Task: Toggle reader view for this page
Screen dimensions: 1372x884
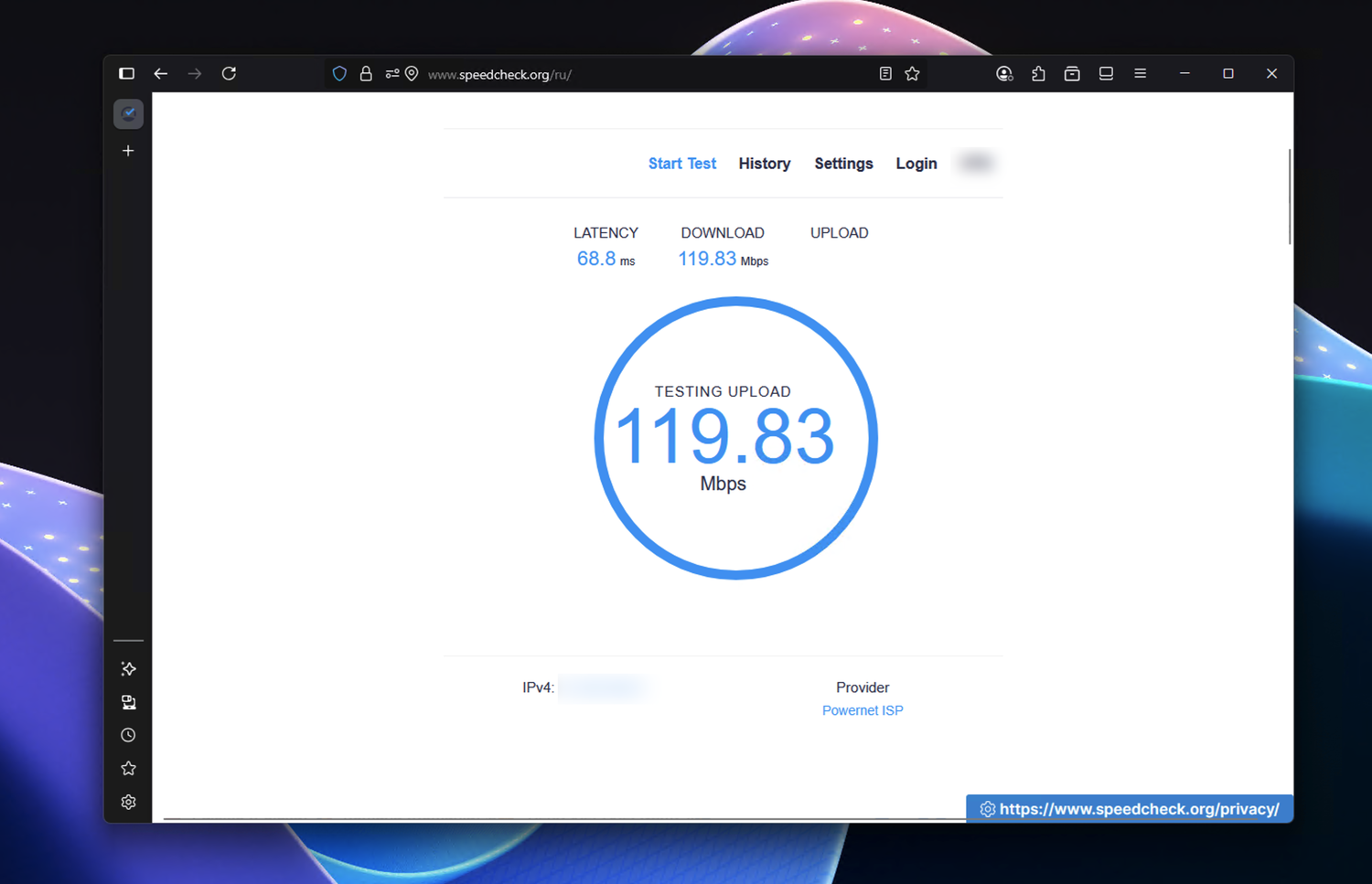Action: [x=885, y=74]
